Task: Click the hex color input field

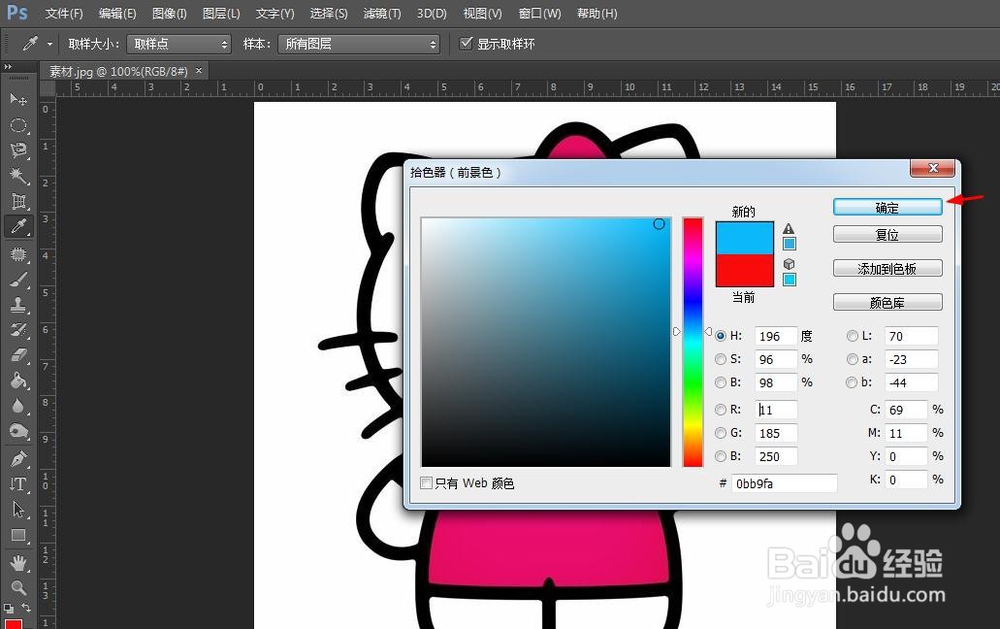Action: (784, 484)
